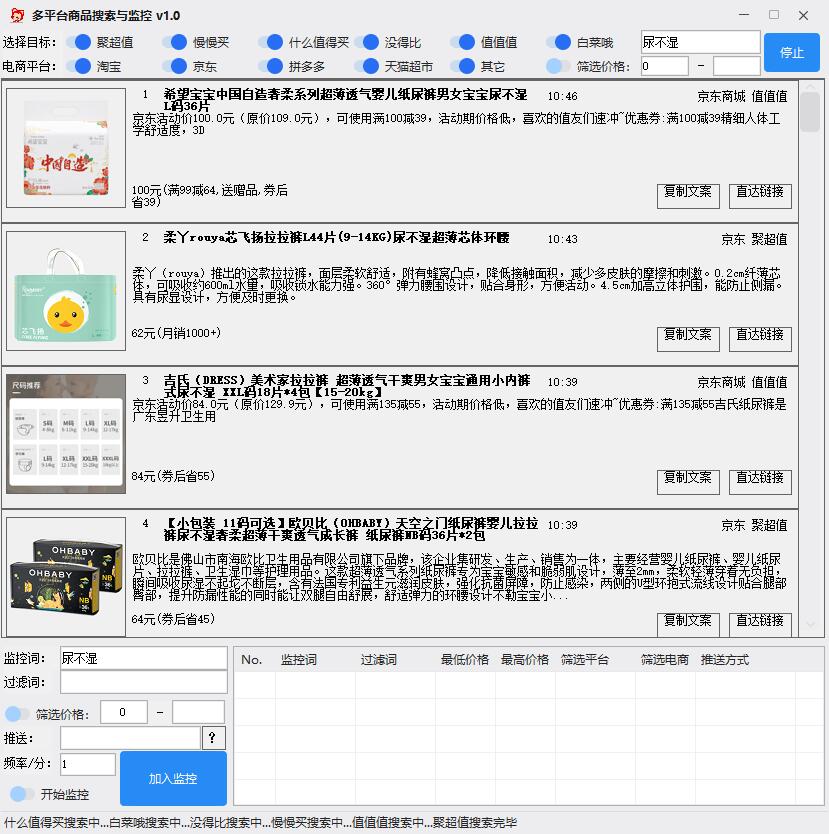Image resolution: width=829 pixels, height=834 pixels.
Task: Click the app logo in the title bar
Action: click(x=15, y=15)
